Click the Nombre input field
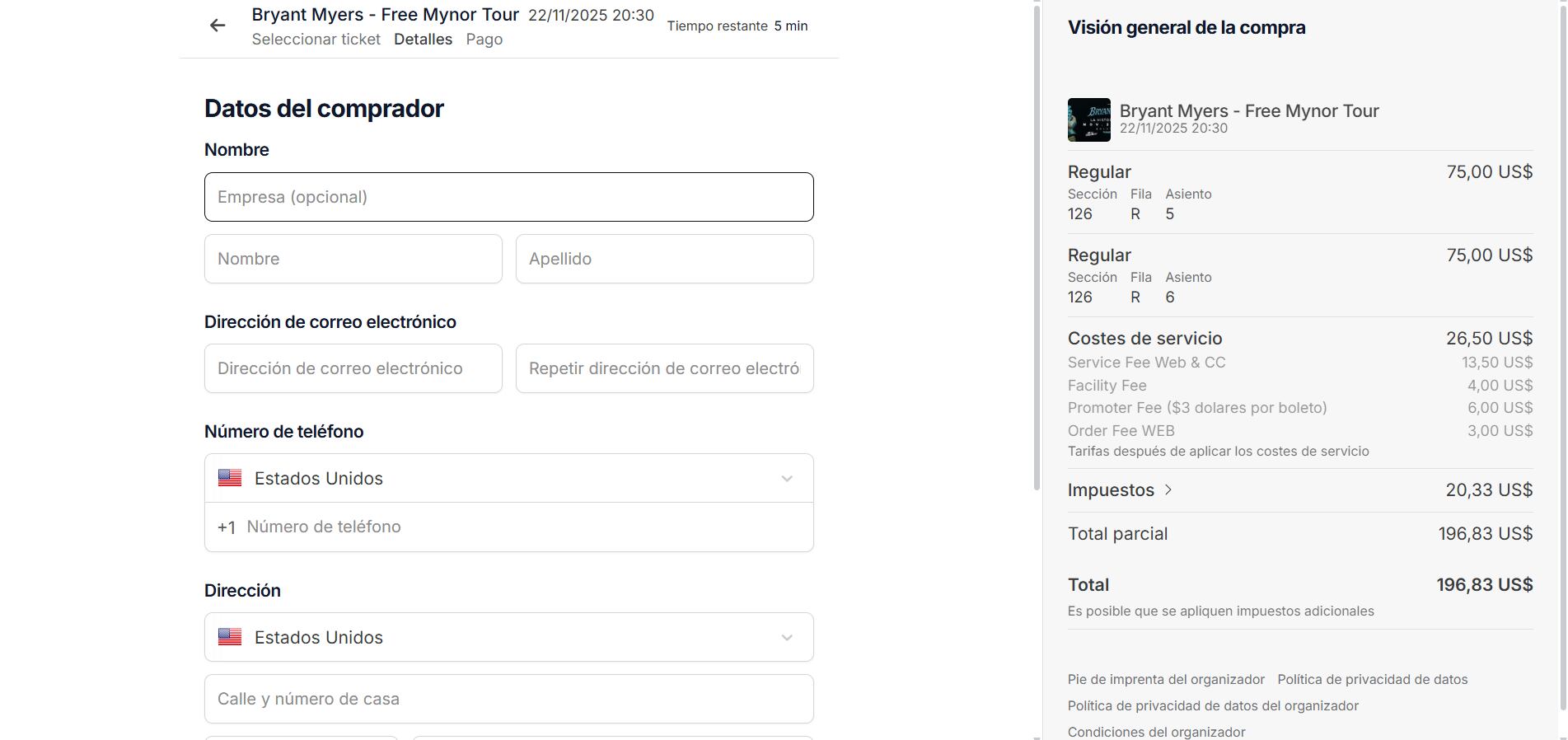The width and height of the screenshot is (1568, 740). click(353, 259)
